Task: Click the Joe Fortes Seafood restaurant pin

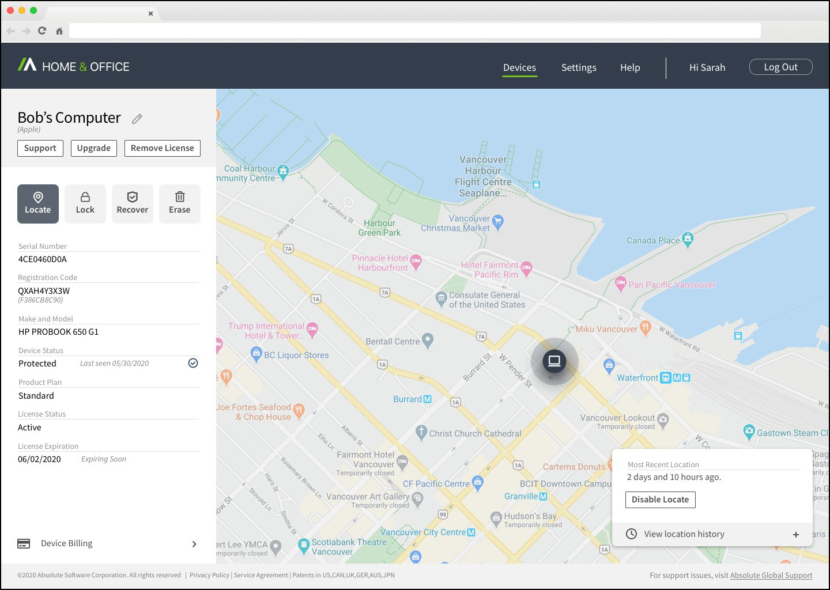Action: click(299, 410)
